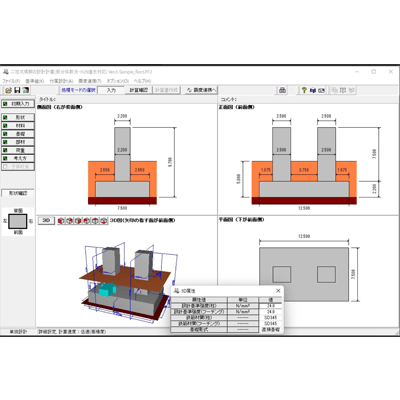Click the 直接基礎 value cell
This screenshot has height=400, width=400.
point(271,329)
